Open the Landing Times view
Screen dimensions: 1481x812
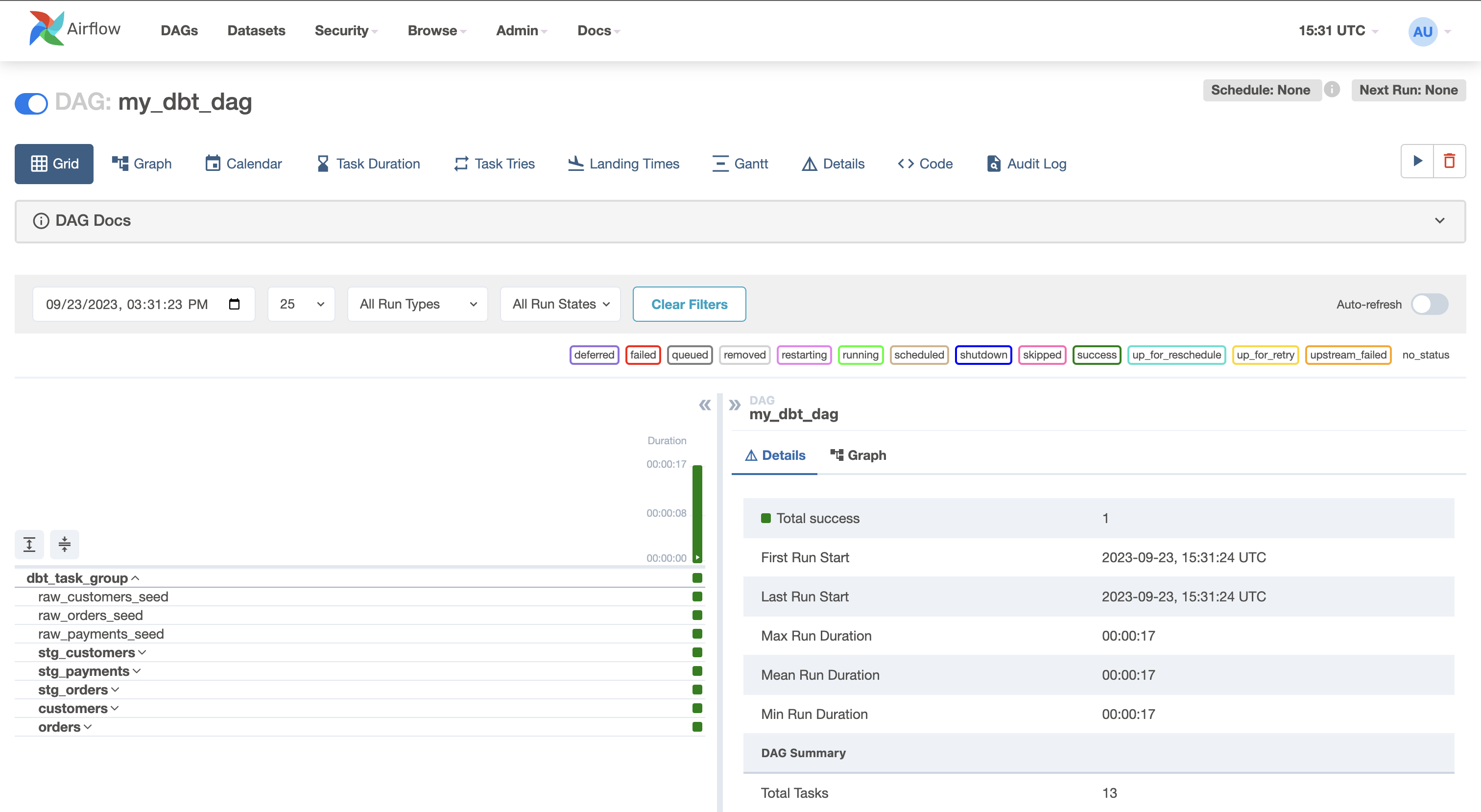tap(624, 163)
